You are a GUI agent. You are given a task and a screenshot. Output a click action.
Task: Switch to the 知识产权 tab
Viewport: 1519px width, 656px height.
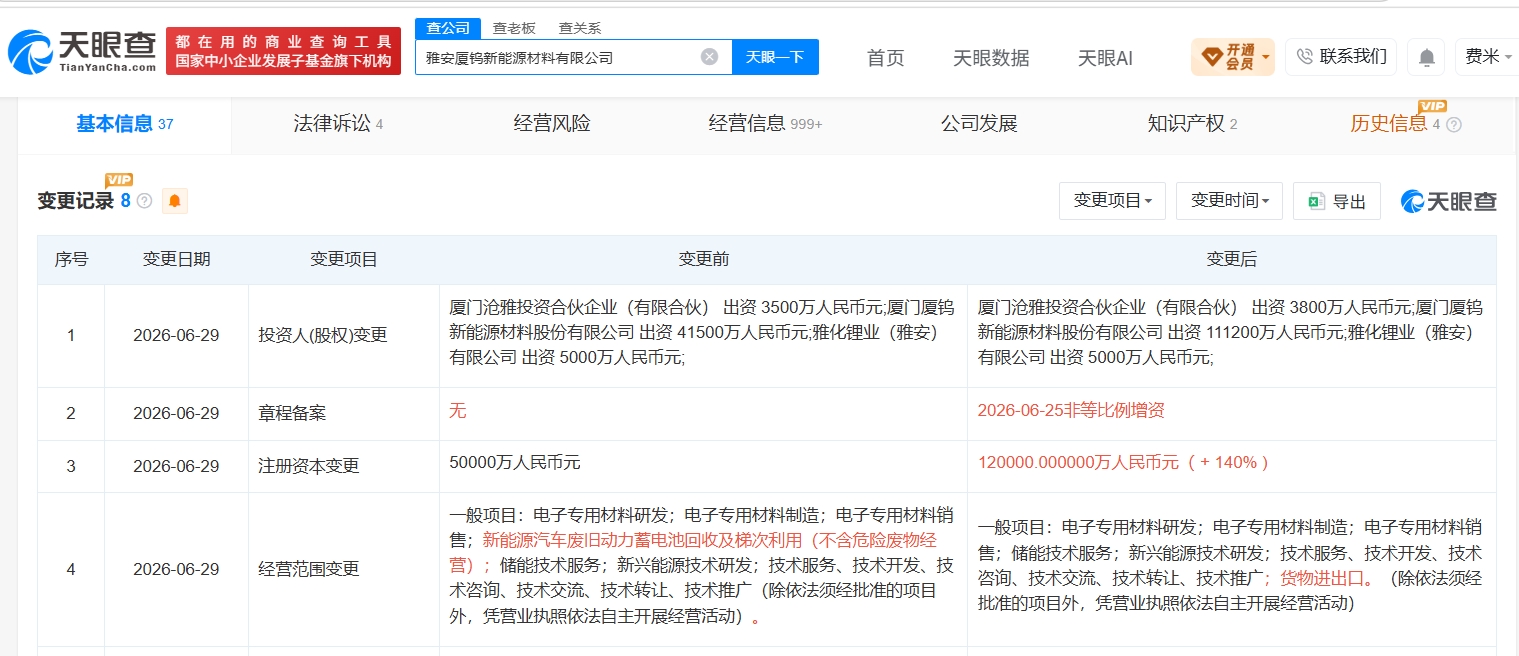[x=1192, y=124]
